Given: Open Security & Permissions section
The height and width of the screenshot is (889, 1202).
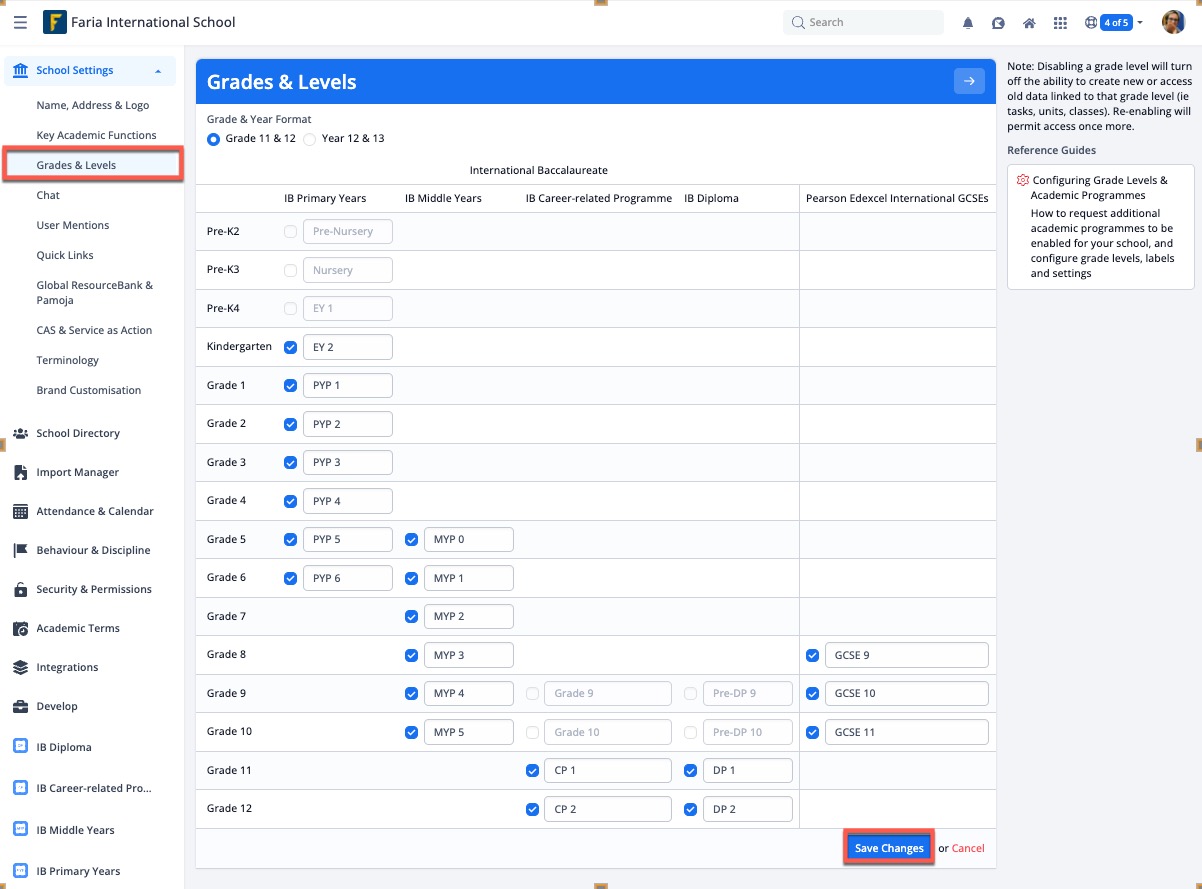Looking at the screenshot, I should tap(94, 589).
